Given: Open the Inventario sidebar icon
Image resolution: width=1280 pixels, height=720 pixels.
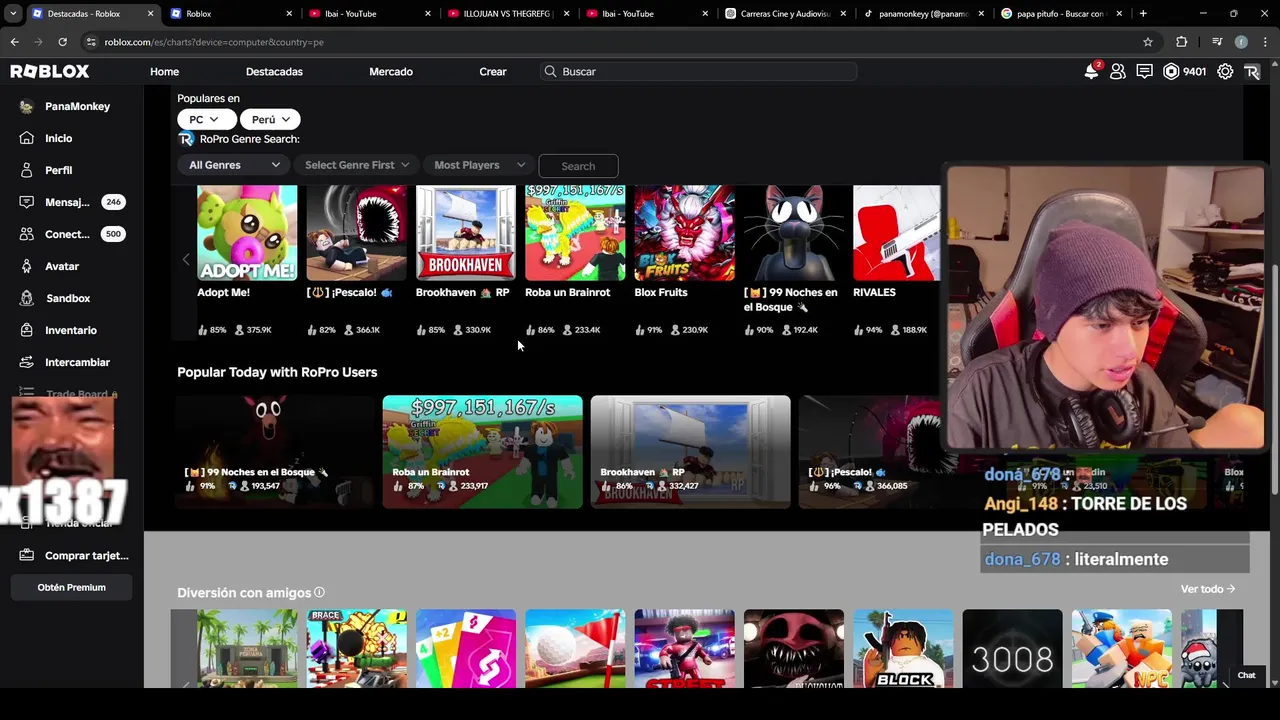Looking at the screenshot, I should [x=26, y=330].
